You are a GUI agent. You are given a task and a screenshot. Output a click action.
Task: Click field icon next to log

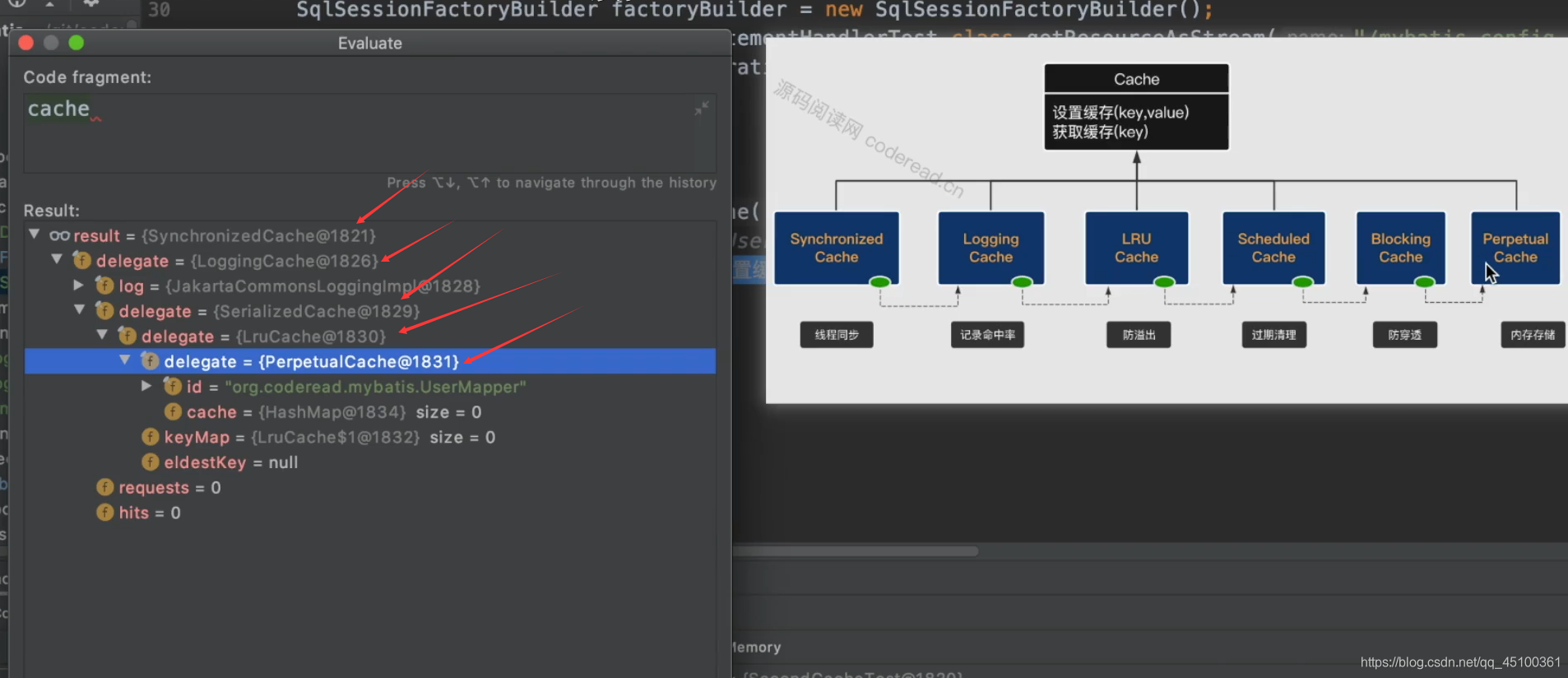click(104, 286)
